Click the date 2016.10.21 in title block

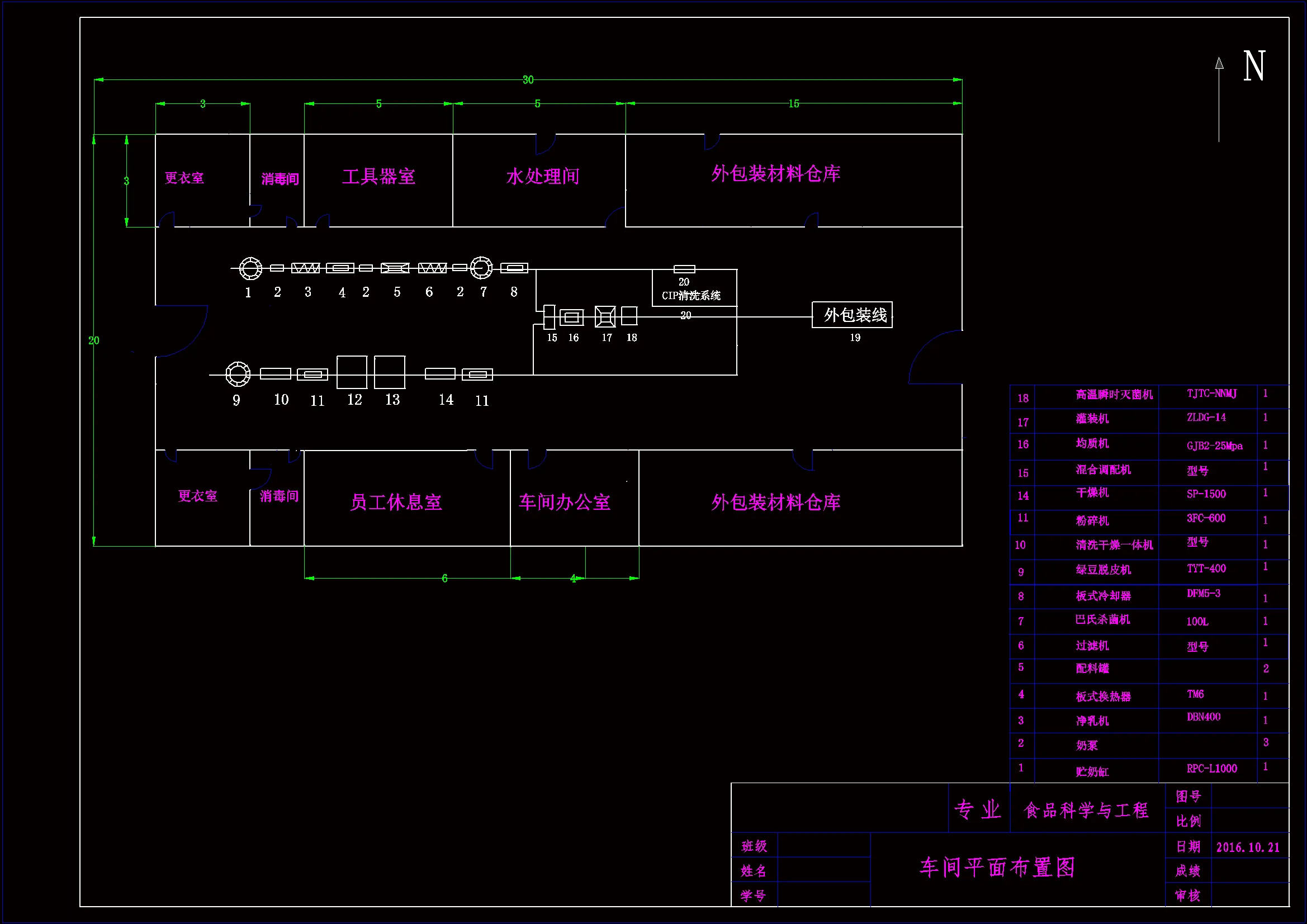(x=1248, y=847)
